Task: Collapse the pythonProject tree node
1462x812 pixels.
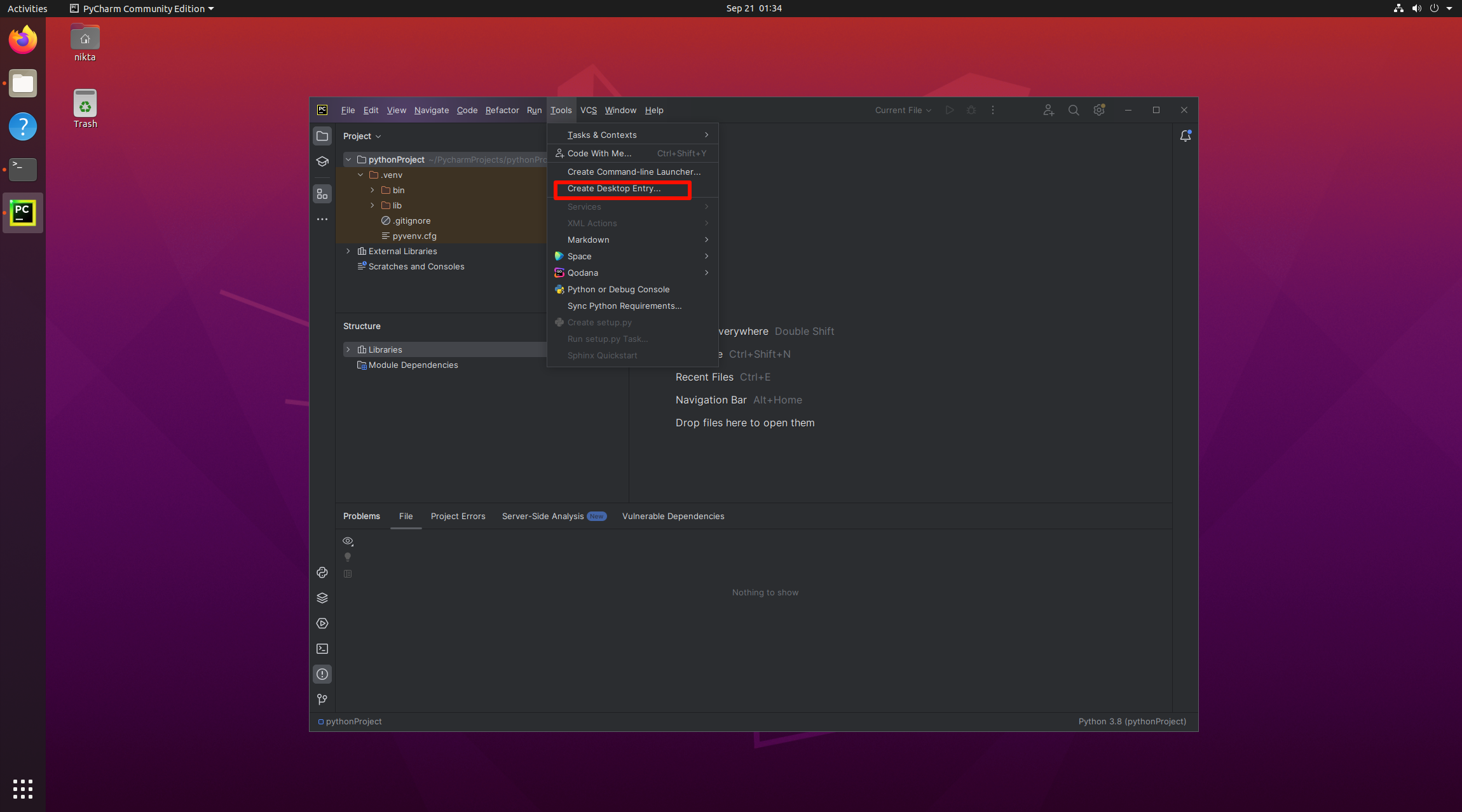Action: point(348,159)
